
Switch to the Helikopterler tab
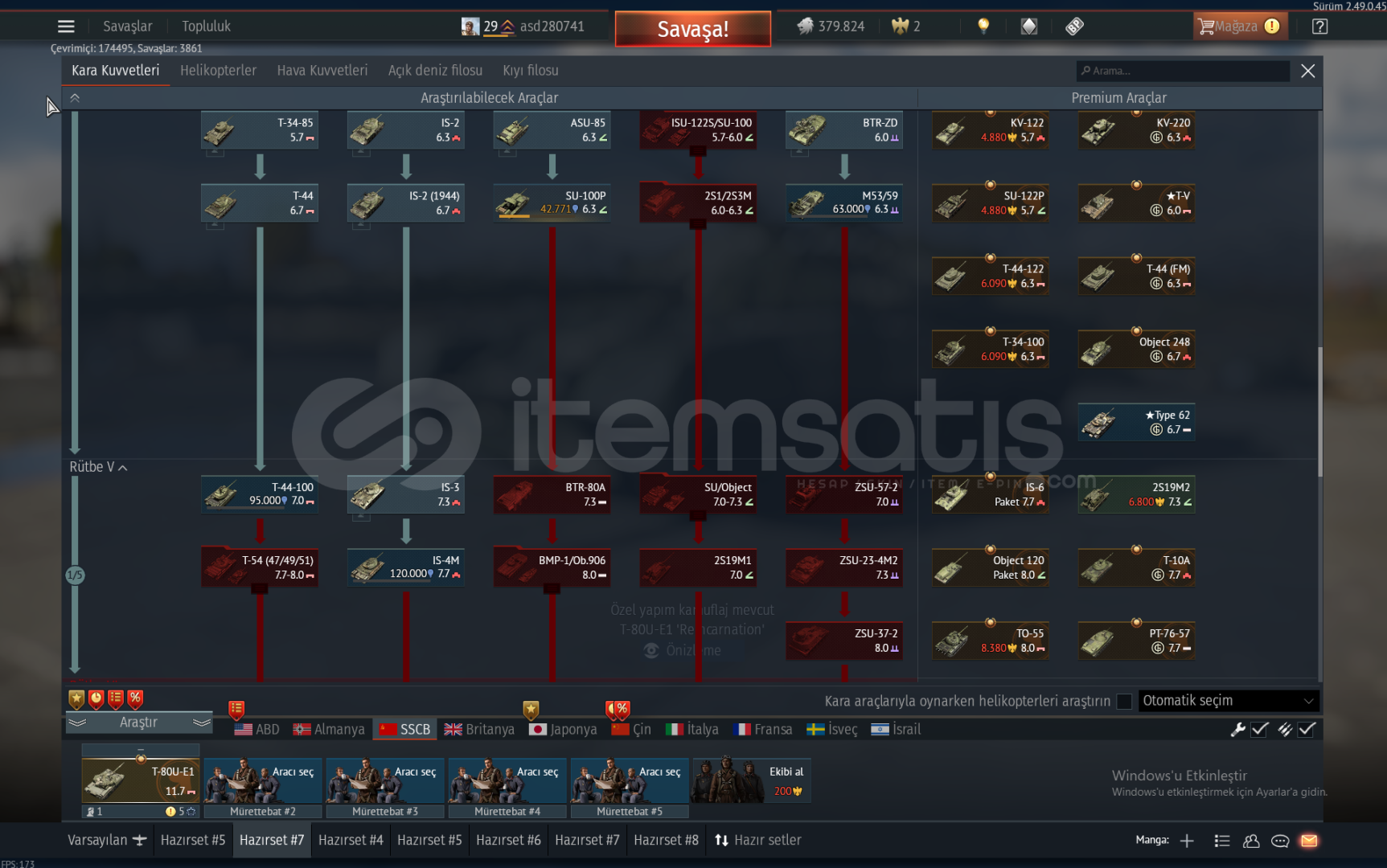(x=218, y=71)
